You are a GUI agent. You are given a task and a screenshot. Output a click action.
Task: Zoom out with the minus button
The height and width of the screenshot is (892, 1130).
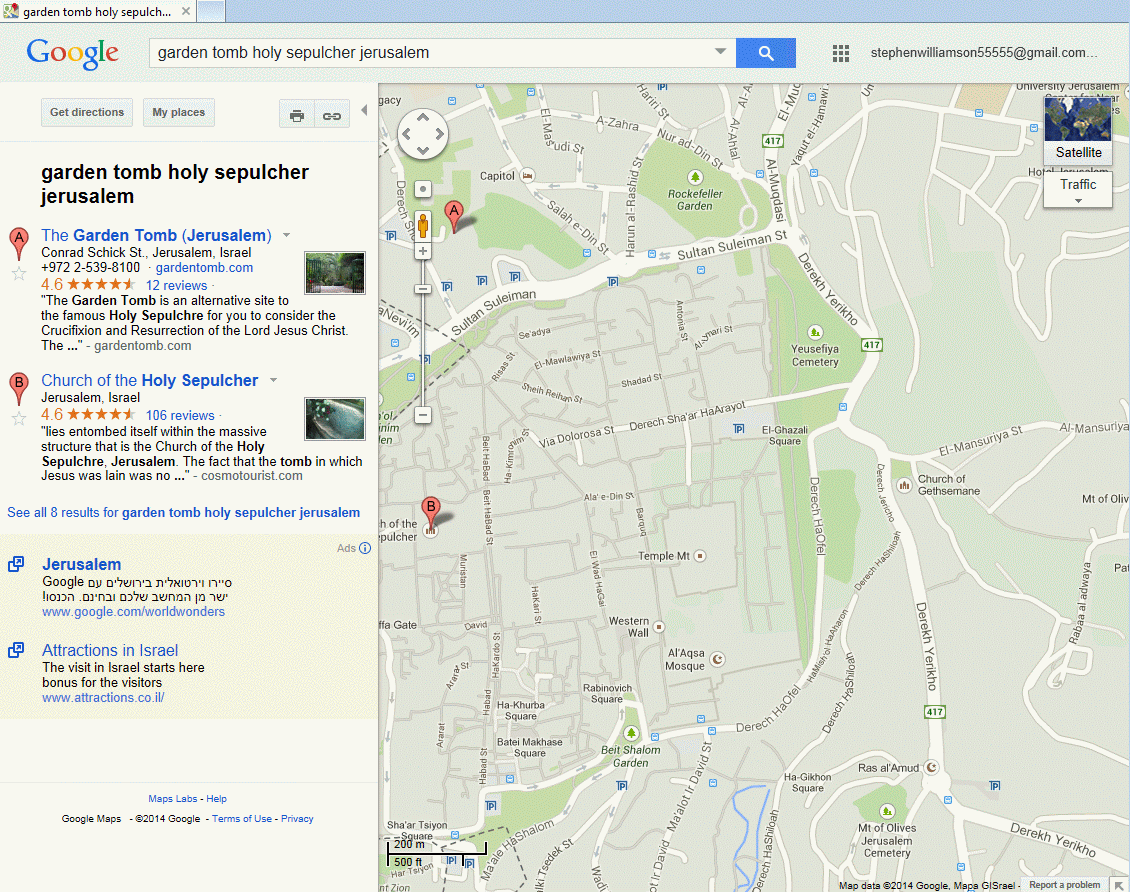point(423,415)
